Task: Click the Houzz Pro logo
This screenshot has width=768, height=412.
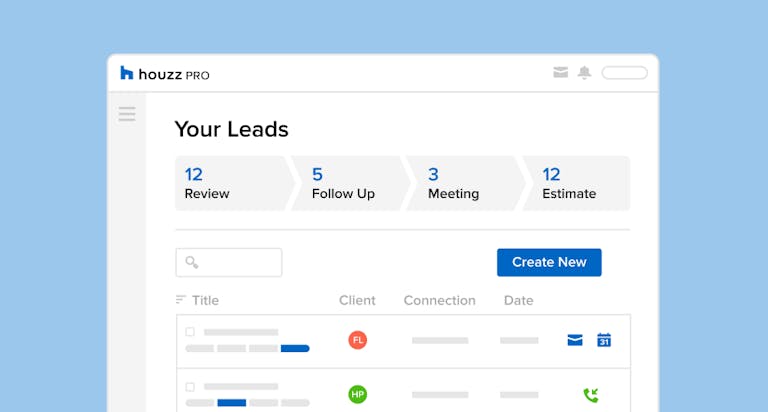Action: coord(164,73)
